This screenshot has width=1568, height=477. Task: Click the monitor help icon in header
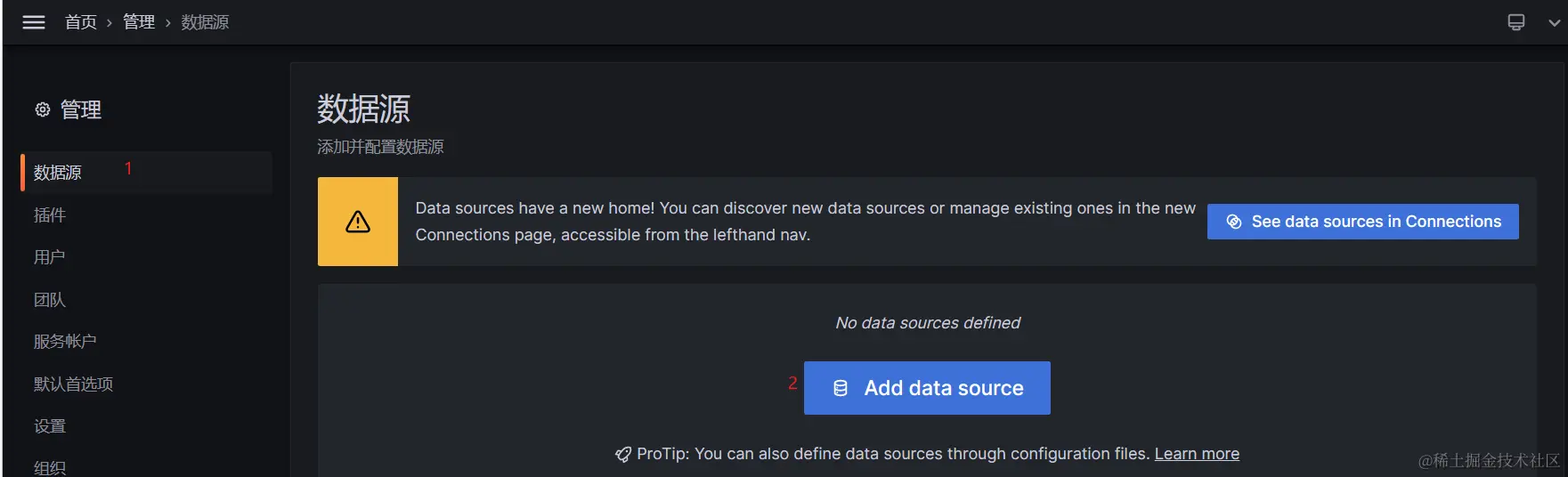coord(1516,22)
